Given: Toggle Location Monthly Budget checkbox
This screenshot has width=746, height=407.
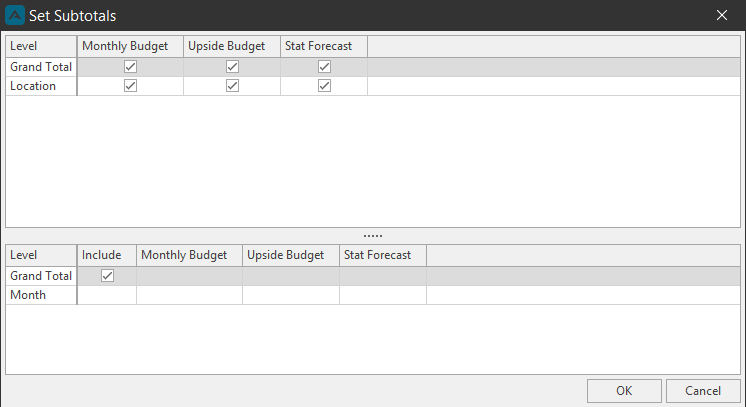Looking at the screenshot, I should pyautogui.click(x=130, y=86).
